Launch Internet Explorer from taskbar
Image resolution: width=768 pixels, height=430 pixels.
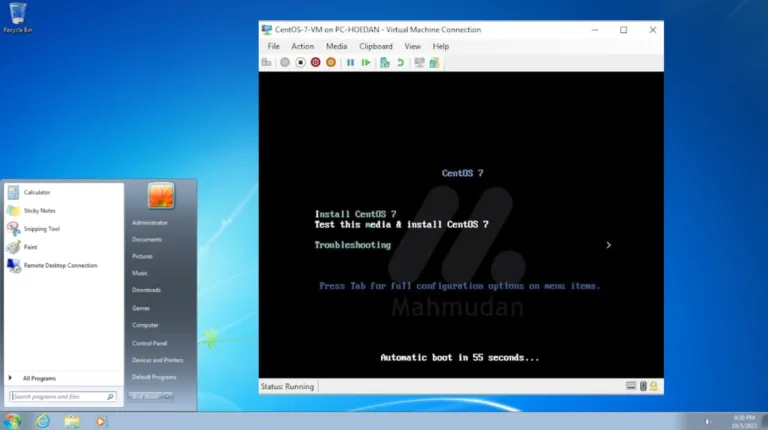pyautogui.click(x=43, y=421)
